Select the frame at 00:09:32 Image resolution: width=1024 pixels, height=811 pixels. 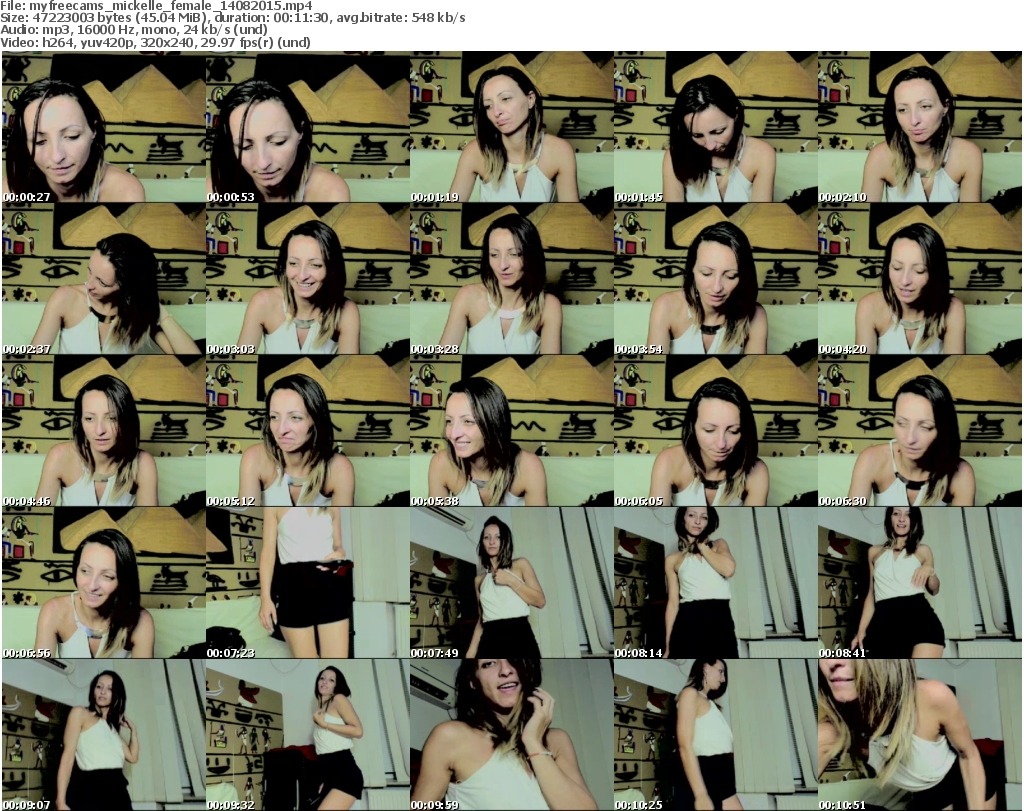coord(308,735)
